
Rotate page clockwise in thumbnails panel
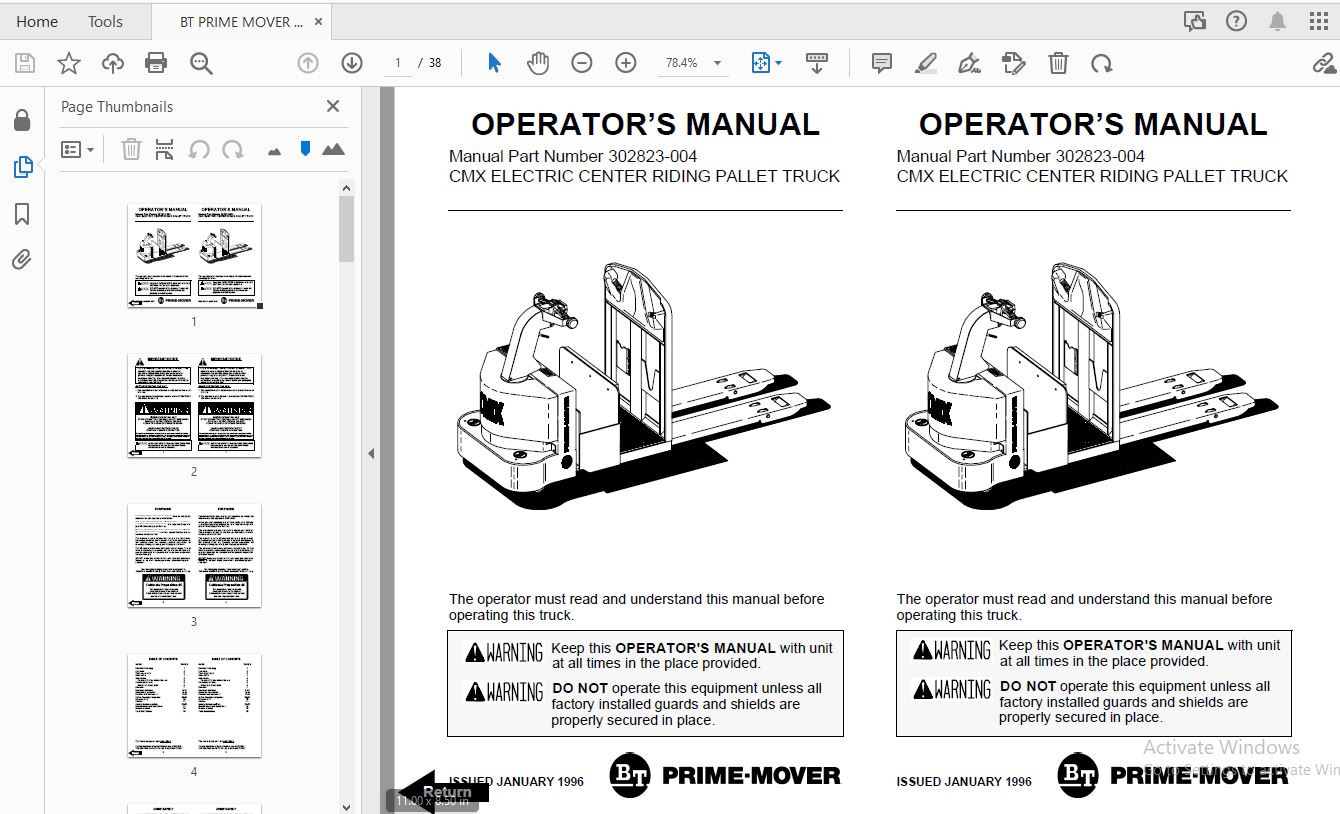(x=233, y=150)
